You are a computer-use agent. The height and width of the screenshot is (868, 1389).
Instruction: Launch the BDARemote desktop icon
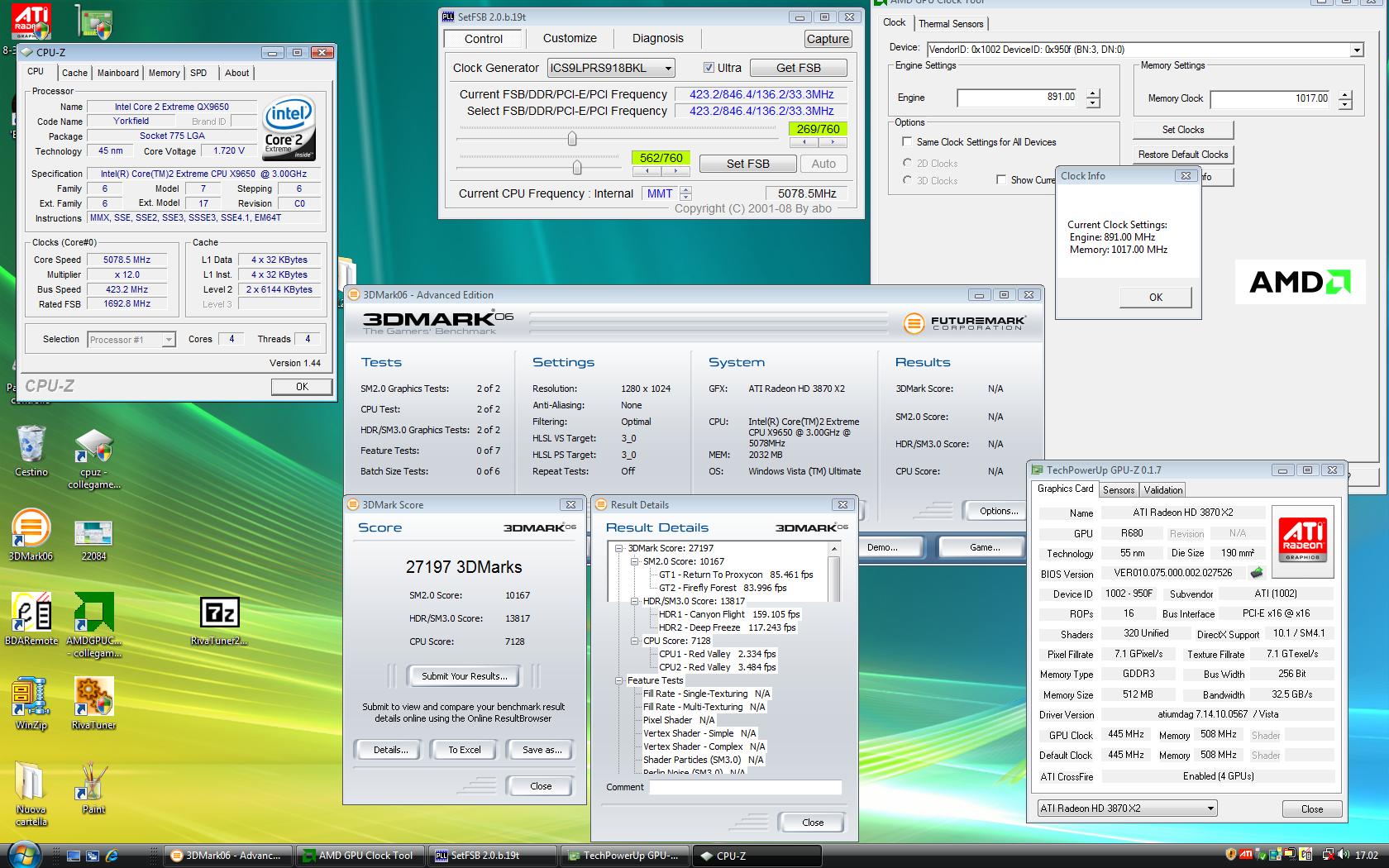(x=31, y=618)
